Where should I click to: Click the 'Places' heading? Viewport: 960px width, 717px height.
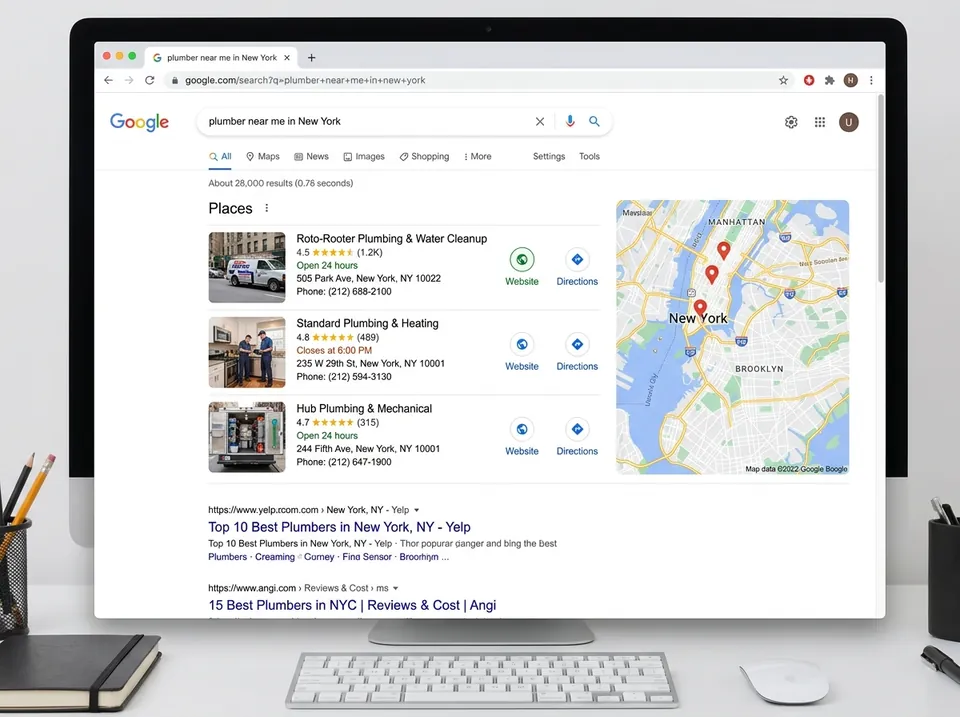click(230, 208)
